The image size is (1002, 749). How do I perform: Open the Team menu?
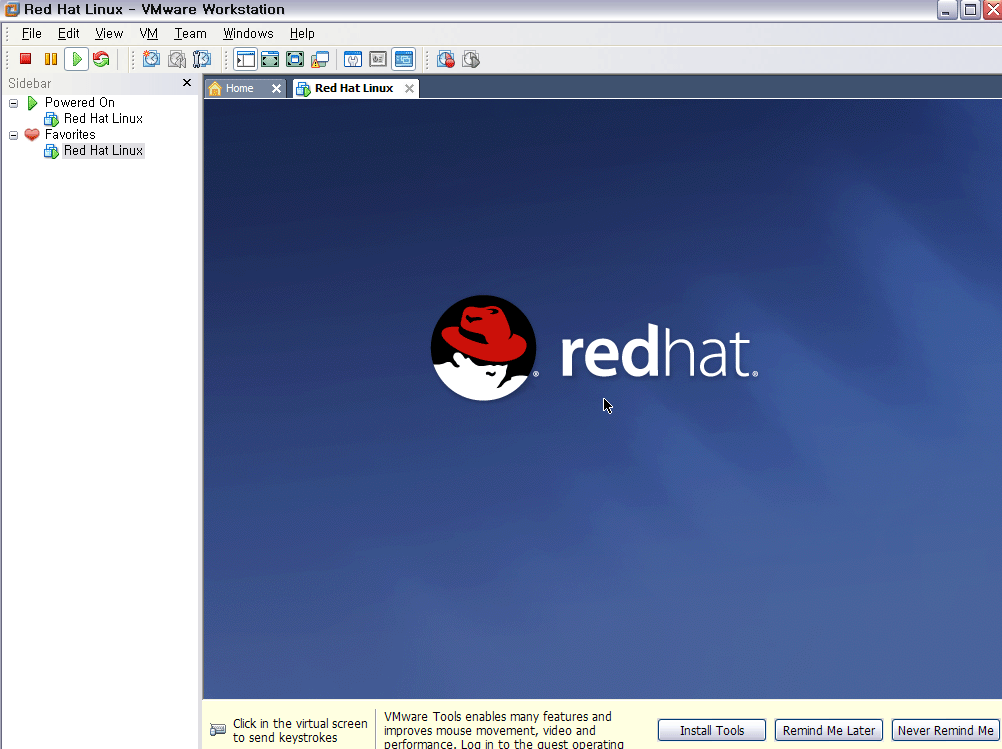pos(190,34)
